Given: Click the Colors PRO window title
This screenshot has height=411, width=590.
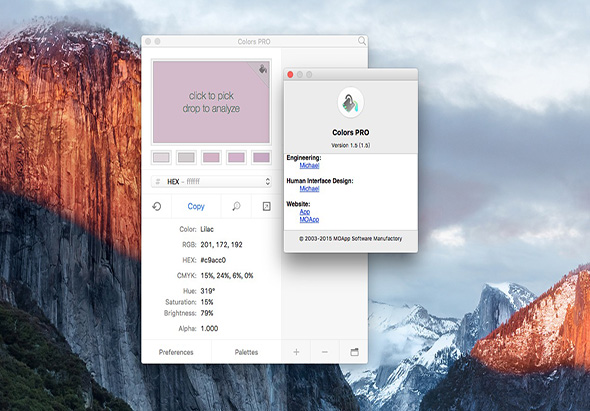Looking at the screenshot, I should point(254,41).
